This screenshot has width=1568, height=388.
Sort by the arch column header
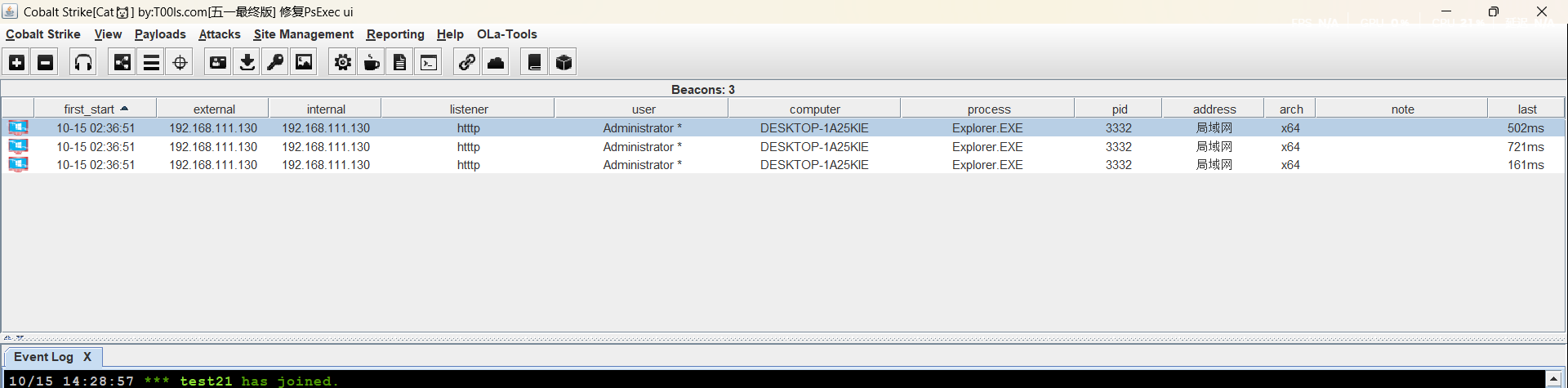[x=1291, y=109]
